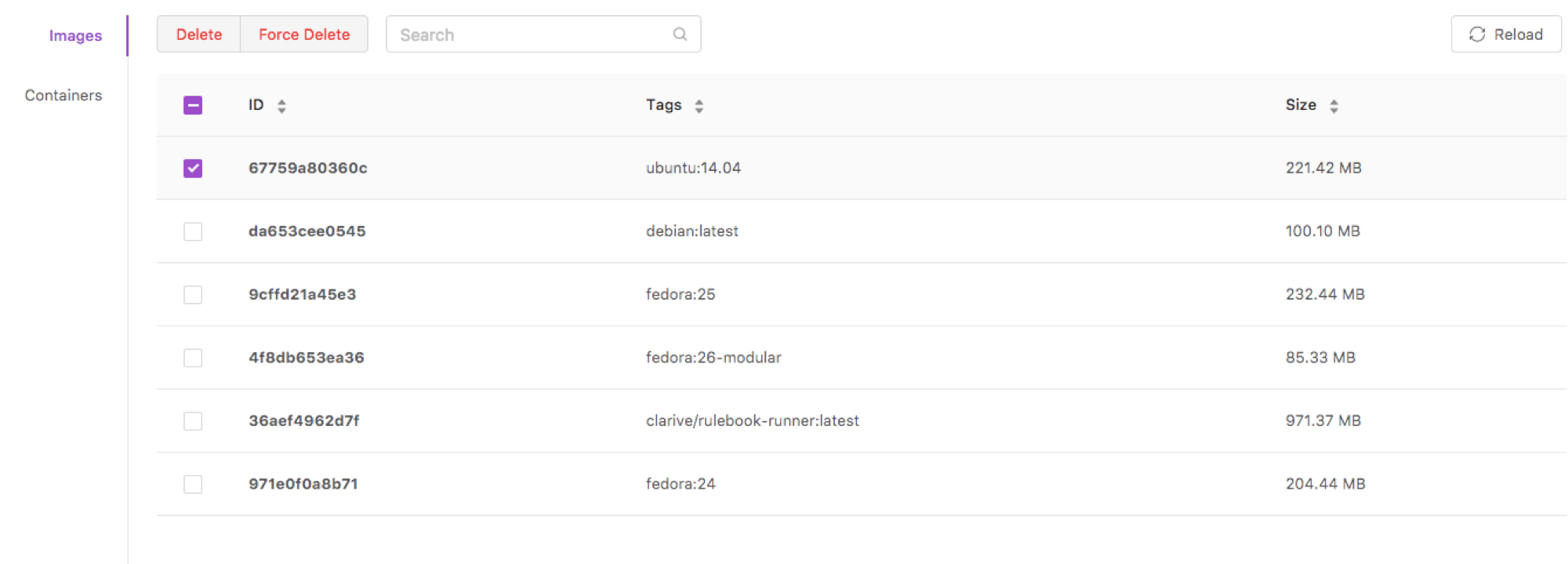Click the ubuntu:14.04 tag
This screenshot has width=1568, height=564.
693,168
